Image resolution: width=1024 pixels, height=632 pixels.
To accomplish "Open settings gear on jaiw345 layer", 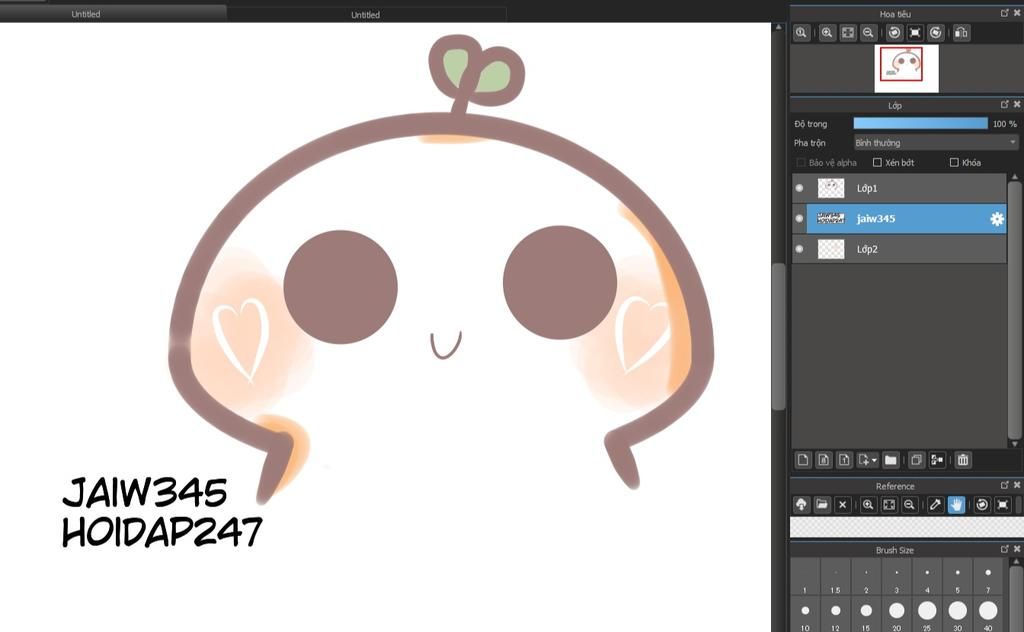I will click(997, 219).
